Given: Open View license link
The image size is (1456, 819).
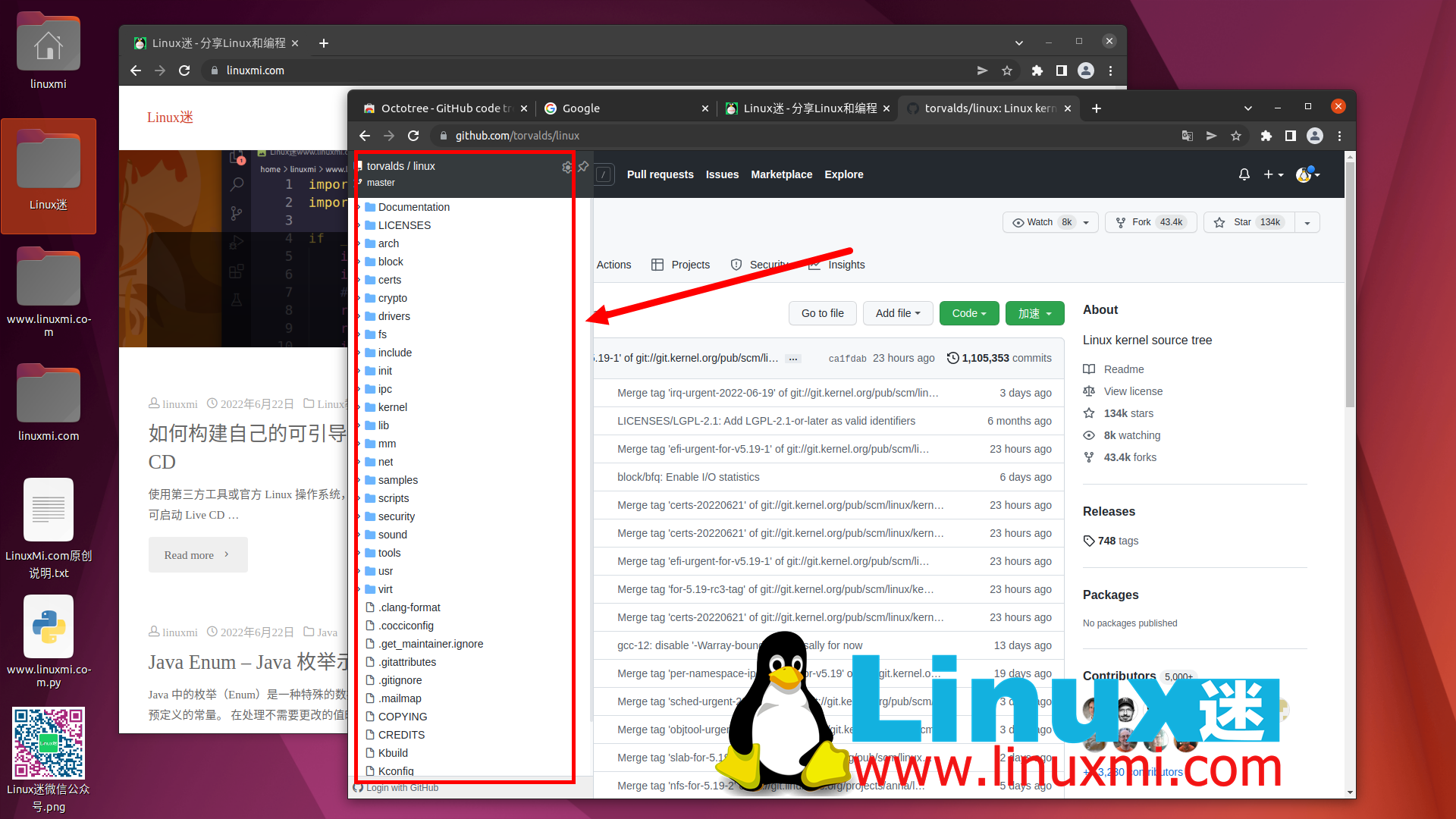Looking at the screenshot, I should click(1133, 391).
